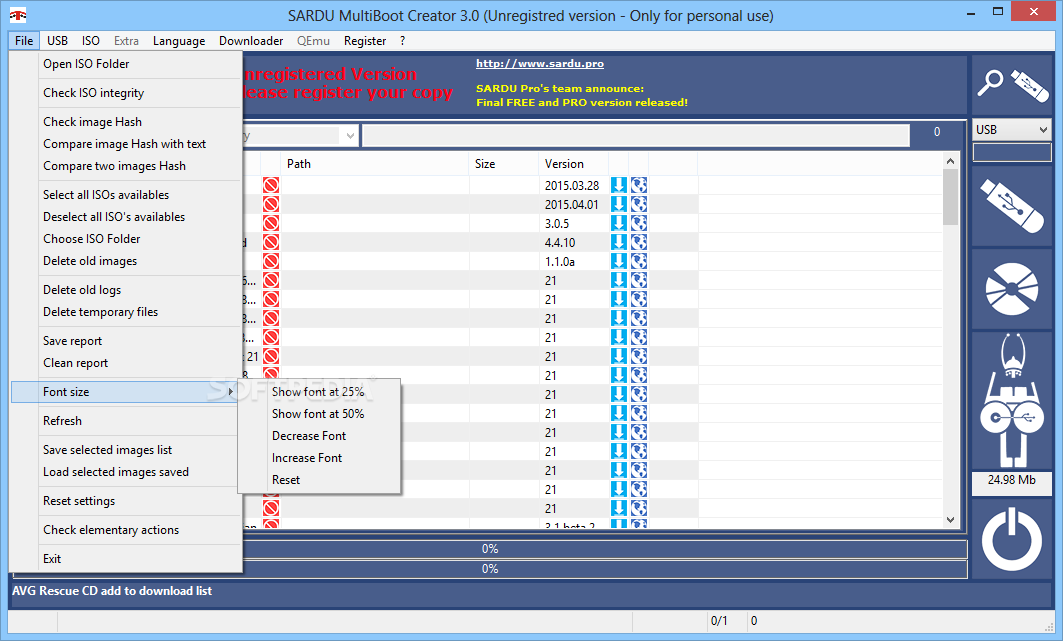Select Show font at 50%
The image size is (1063, 641).
(319, 413)
